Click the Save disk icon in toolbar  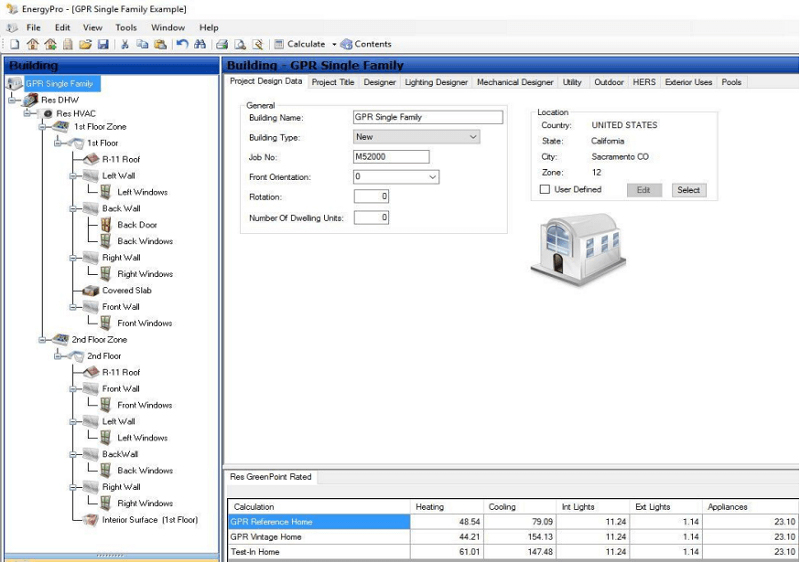tap(102, 44)
